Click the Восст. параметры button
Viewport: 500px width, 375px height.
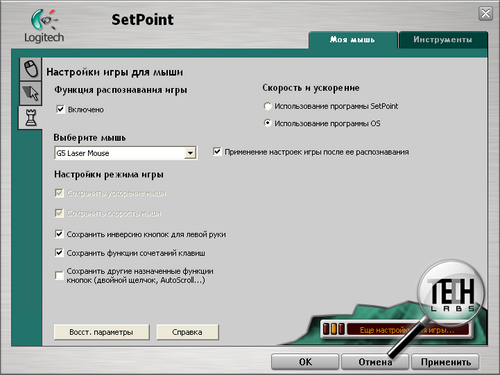point(101,332)
